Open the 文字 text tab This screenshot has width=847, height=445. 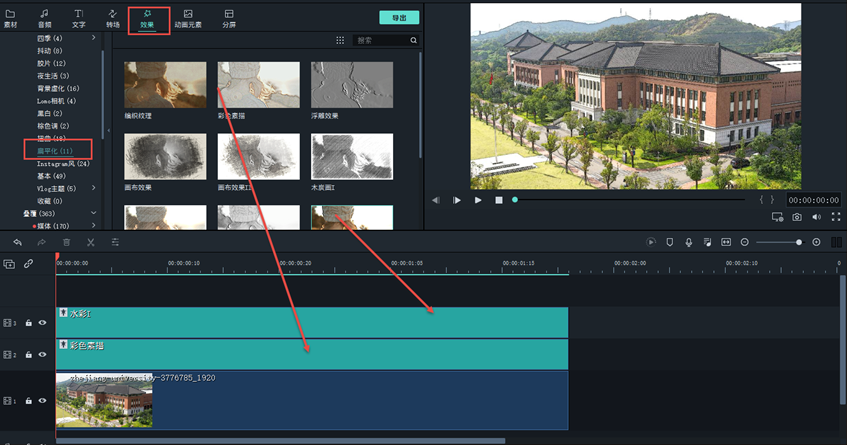pyautogui.click(x=79, y=18)
